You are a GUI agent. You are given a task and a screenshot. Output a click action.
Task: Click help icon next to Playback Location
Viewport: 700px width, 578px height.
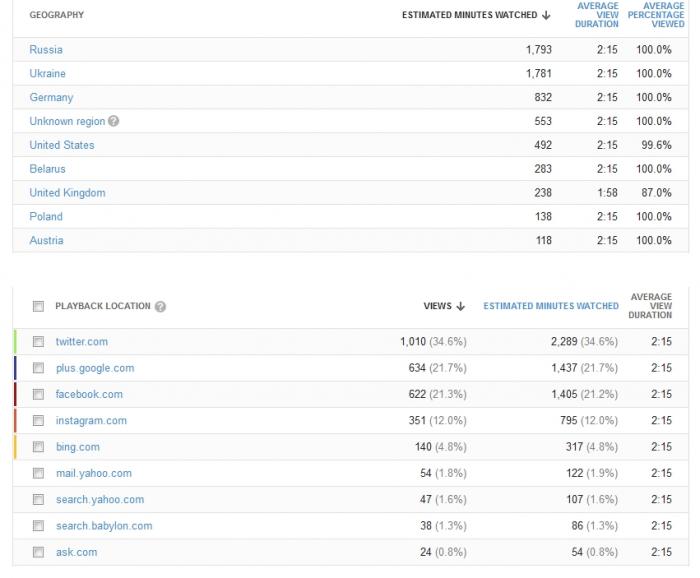pos(160,307)
